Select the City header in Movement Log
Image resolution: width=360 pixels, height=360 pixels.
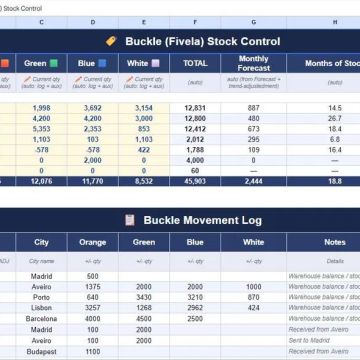click(x=41, y=242)
